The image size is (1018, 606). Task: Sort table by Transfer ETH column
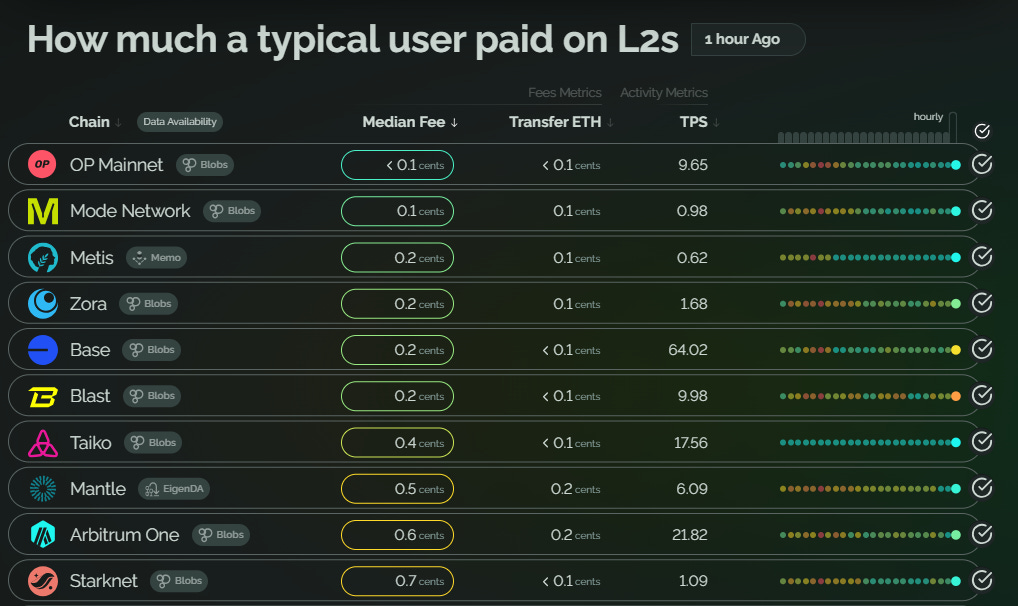click(x=561, y=122)
